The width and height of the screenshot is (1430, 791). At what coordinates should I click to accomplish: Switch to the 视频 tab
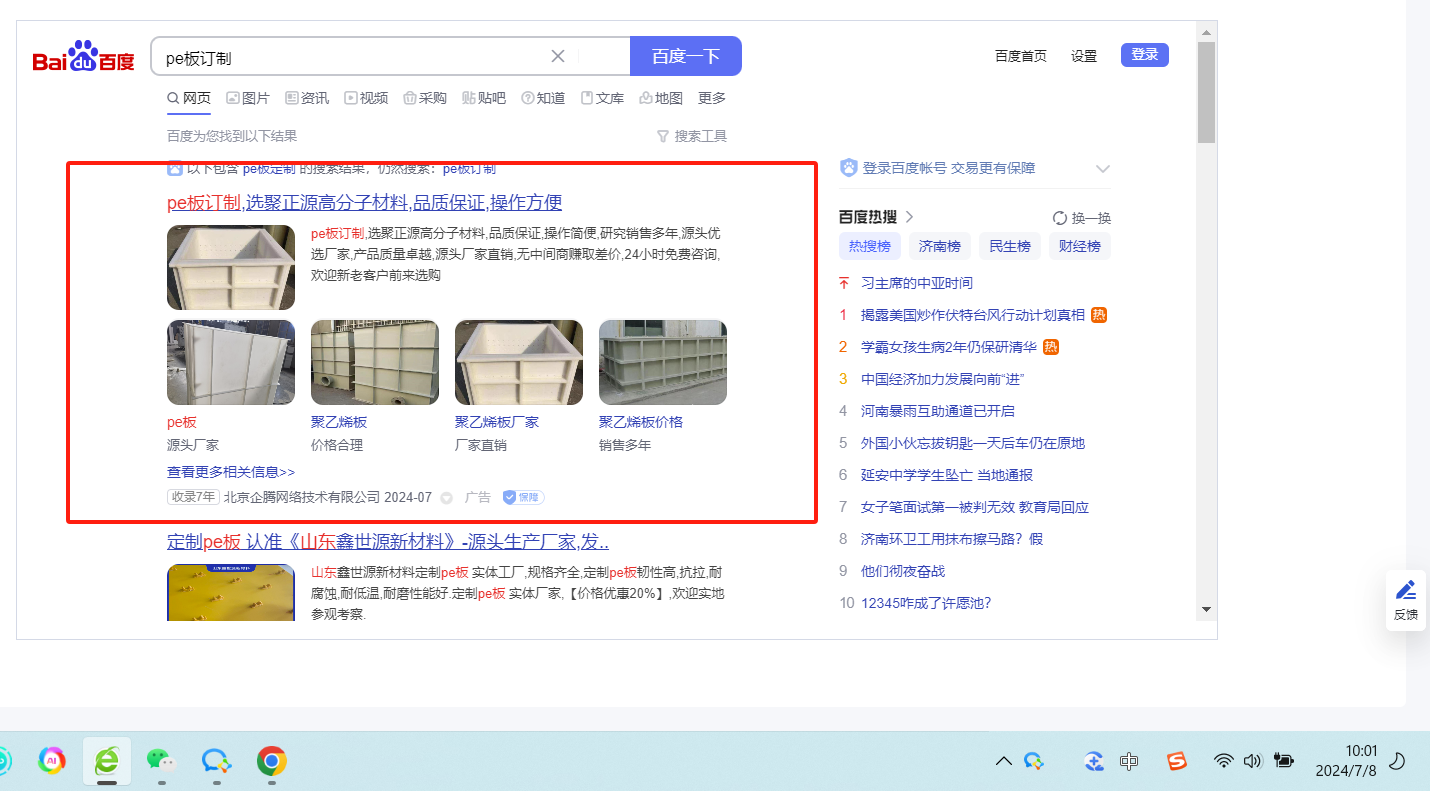366,98
